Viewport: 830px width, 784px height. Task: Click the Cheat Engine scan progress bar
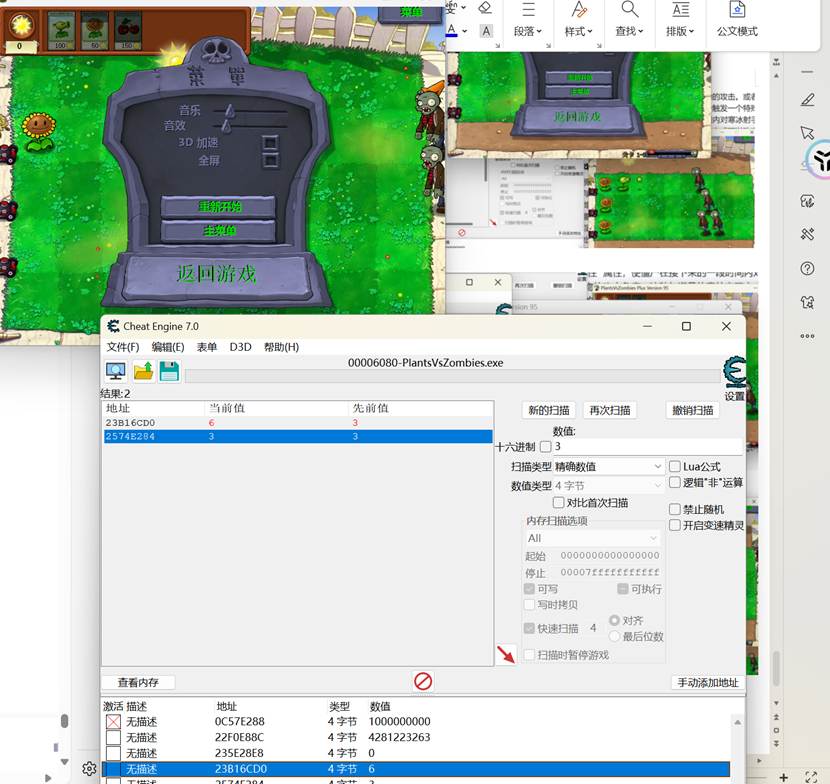point(453,376)
